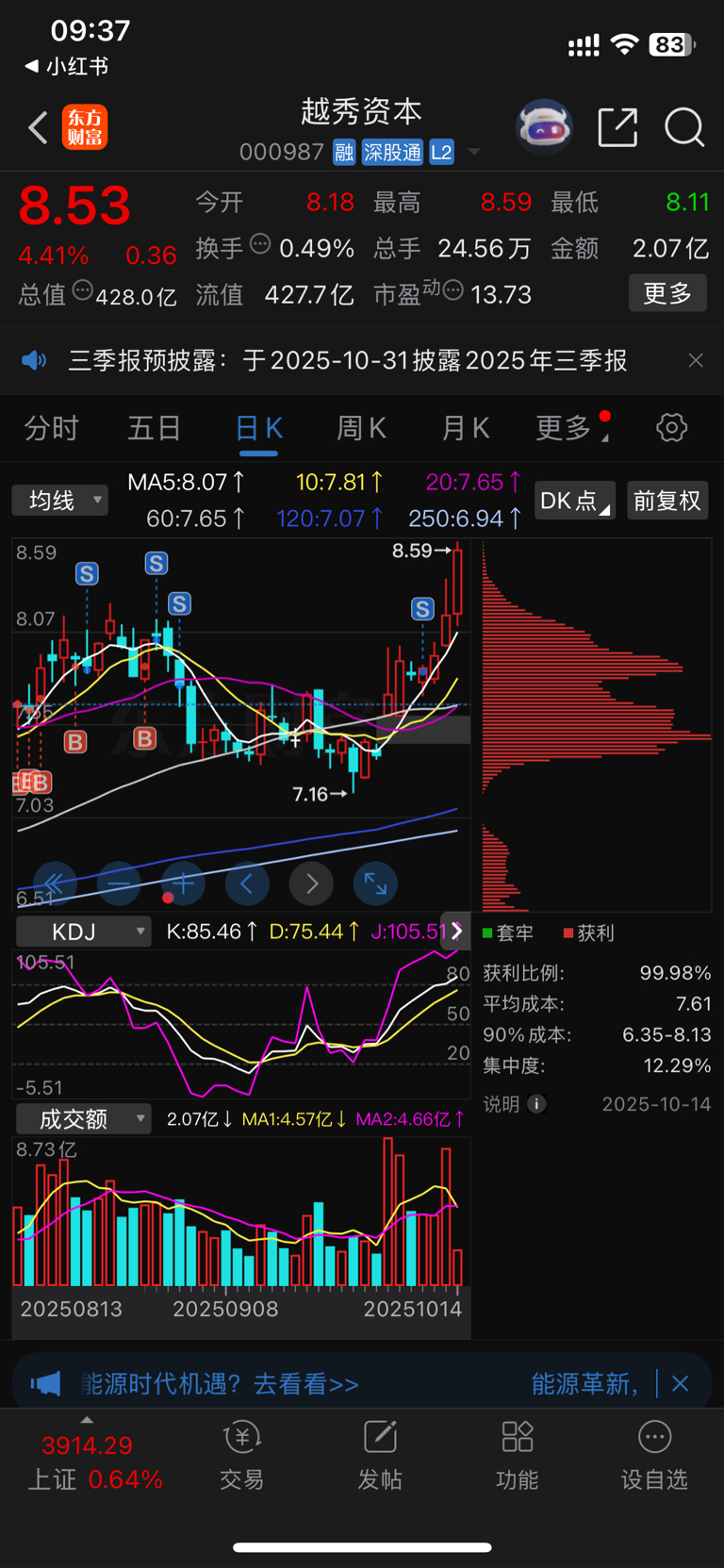Tap the plus zoom-in chart control
Image resolution: width=724 pixels, height=1568 pixels.
pos(184,883)
